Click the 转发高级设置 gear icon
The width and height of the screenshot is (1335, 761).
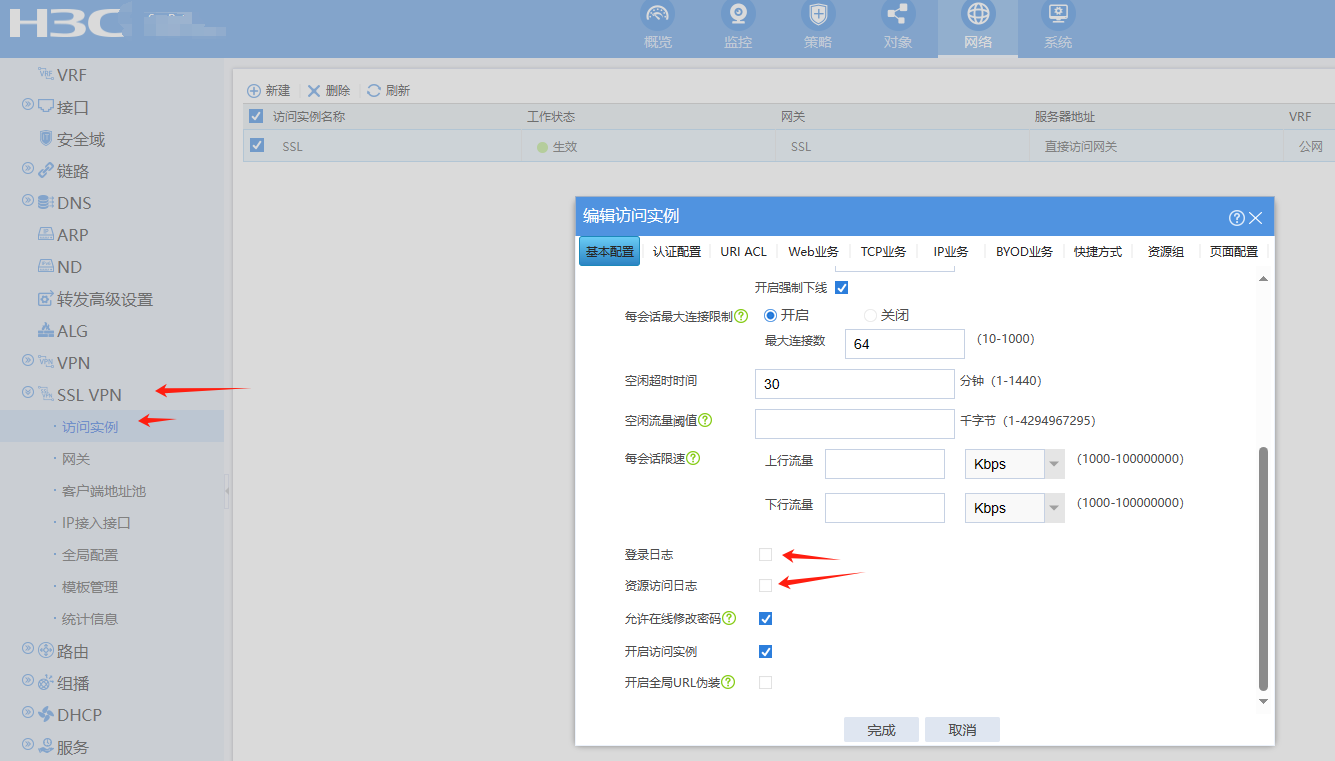45,298
